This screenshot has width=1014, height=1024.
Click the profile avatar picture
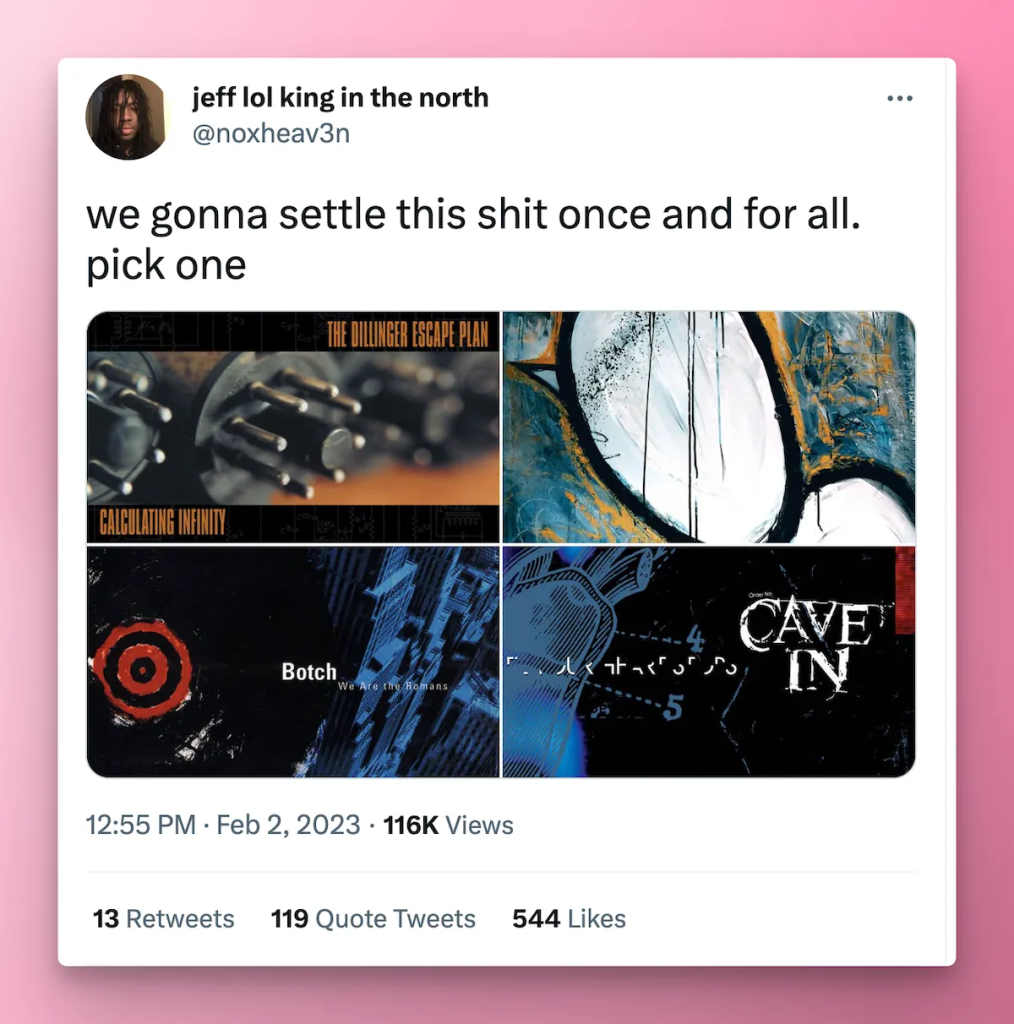pos(127,117)
